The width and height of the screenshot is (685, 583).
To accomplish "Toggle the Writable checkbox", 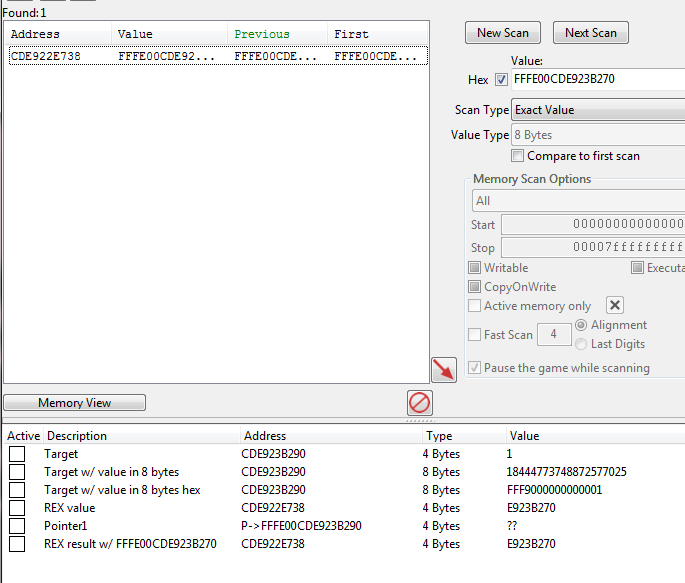I will click(475, 268).
